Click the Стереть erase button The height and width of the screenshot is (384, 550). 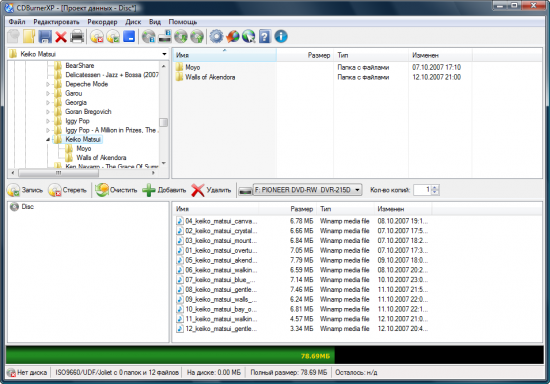pyautogui.click(x=67, y=190)
